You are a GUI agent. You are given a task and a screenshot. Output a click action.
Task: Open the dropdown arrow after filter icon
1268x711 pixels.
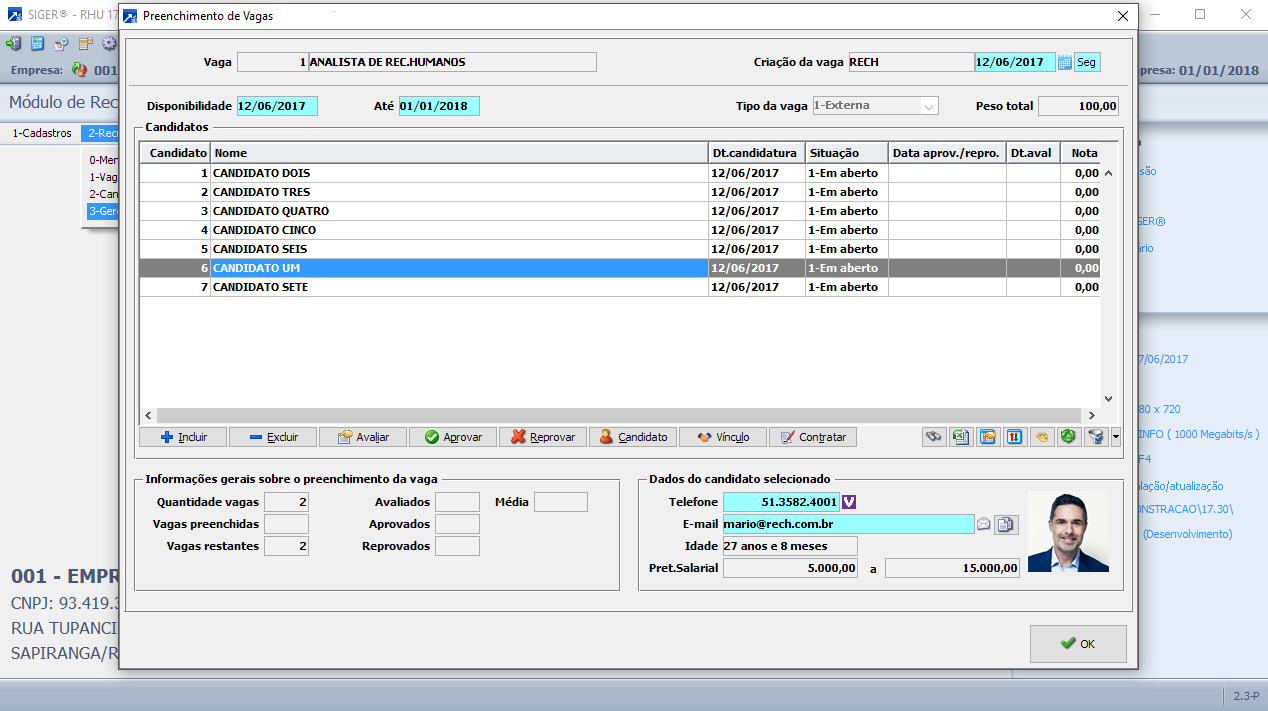[1116, 437]
